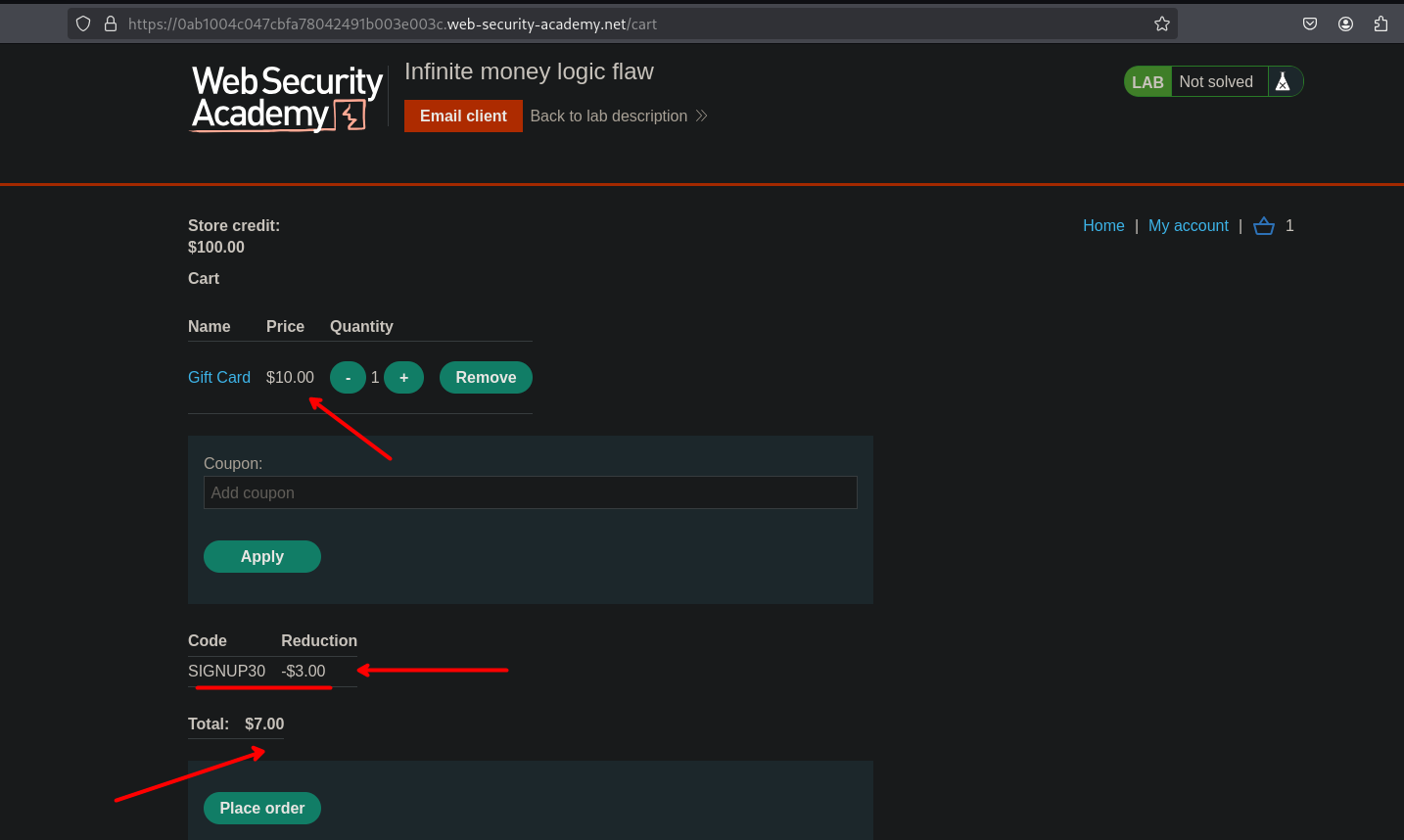This screenshot has height=840, width=1404.
Task: Decrease Gift Card quantity with minus button
Action: click(x=348, y=378)
